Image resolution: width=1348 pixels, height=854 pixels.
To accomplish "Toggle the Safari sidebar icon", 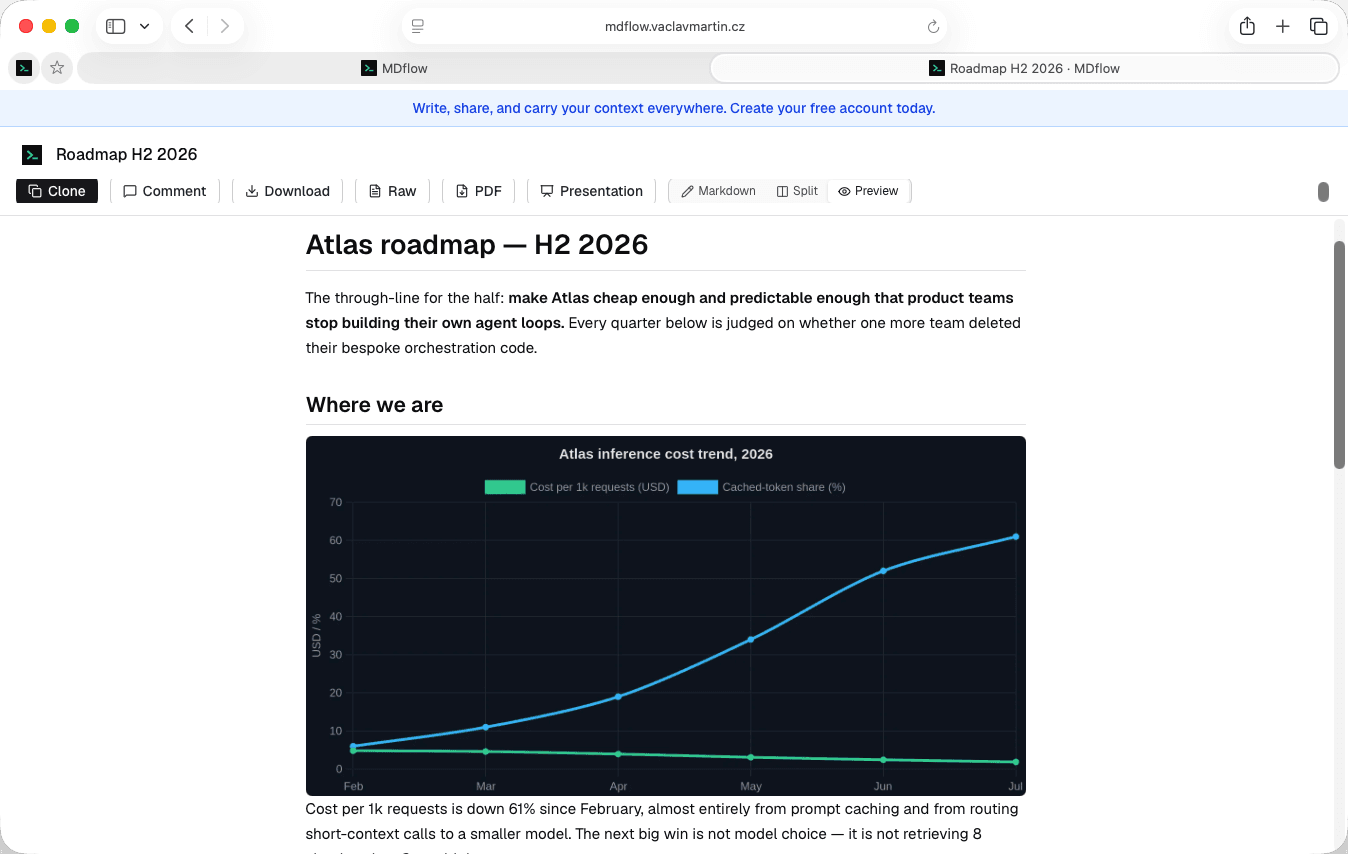I will tap(116, 26).
